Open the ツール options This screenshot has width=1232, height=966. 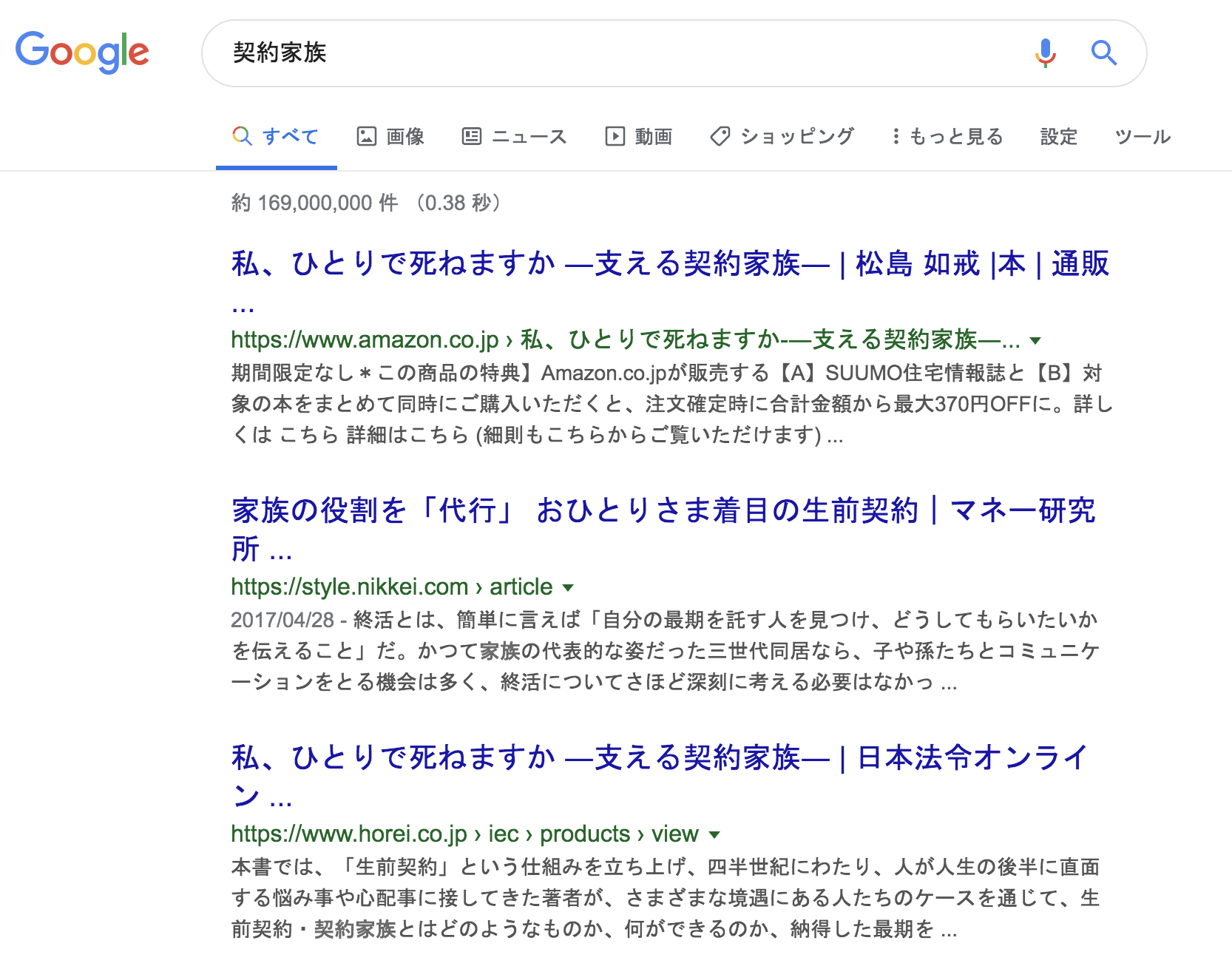(1143, 136)
